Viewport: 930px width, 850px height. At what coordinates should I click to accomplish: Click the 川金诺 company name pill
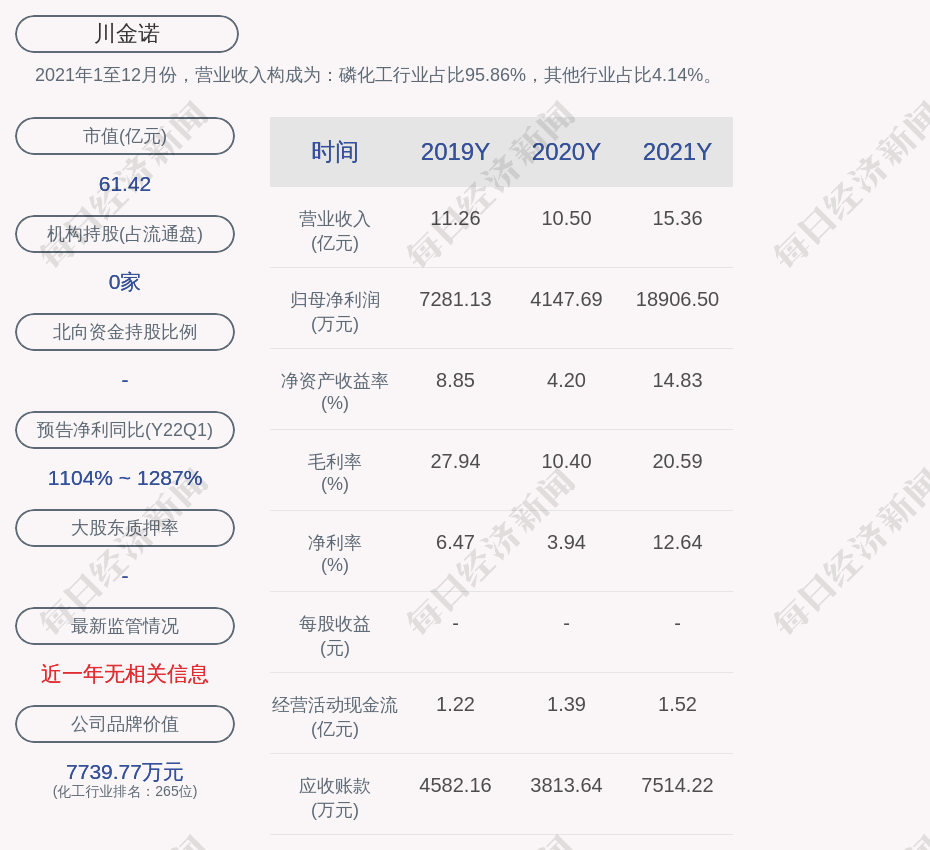[127, 34]
